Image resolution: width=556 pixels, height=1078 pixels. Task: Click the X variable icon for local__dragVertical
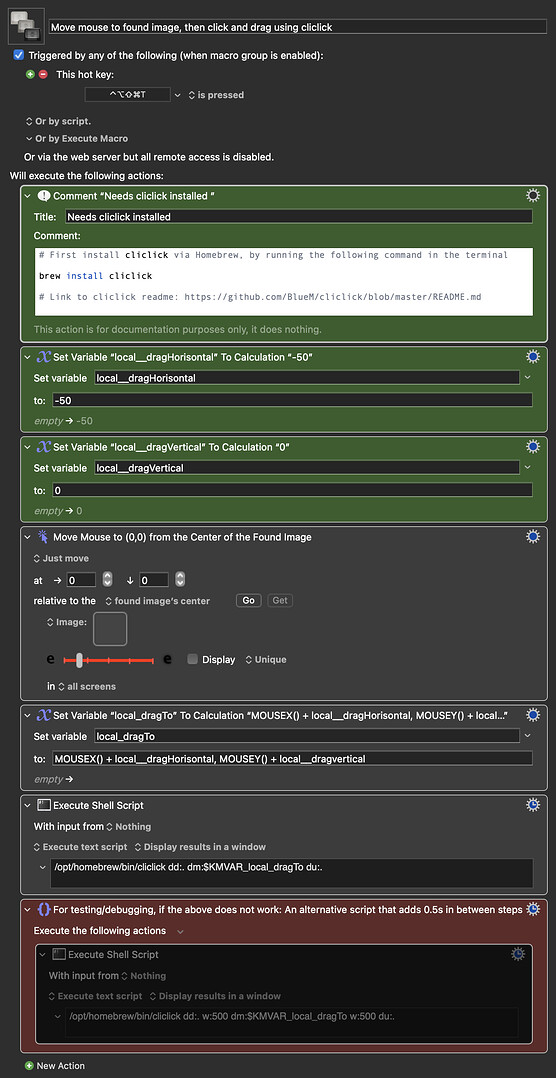tap(44, 447)
